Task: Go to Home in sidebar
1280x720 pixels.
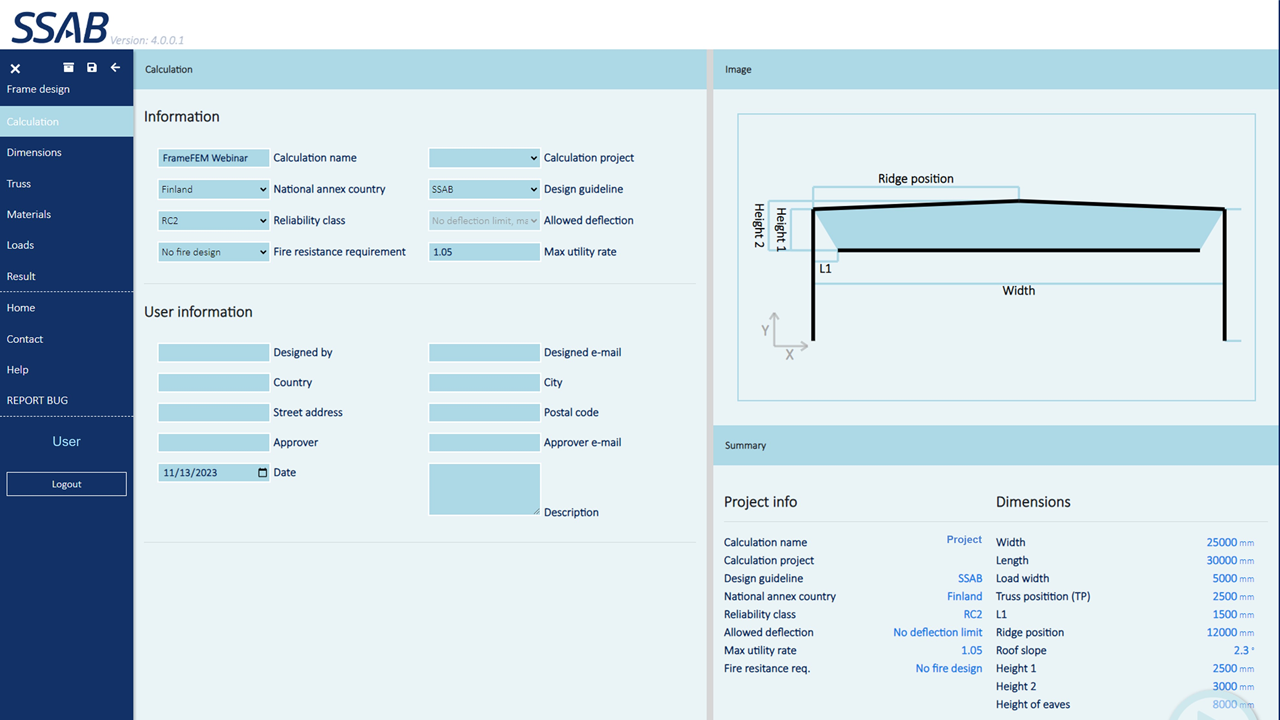Action: [x=67, y=308]
